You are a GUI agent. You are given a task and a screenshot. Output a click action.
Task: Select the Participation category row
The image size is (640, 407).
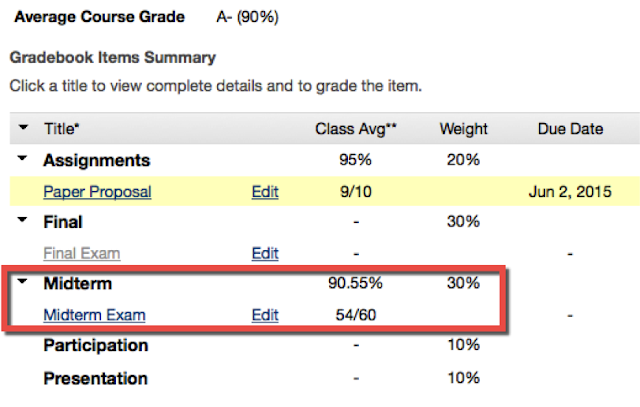pos(95,346)
